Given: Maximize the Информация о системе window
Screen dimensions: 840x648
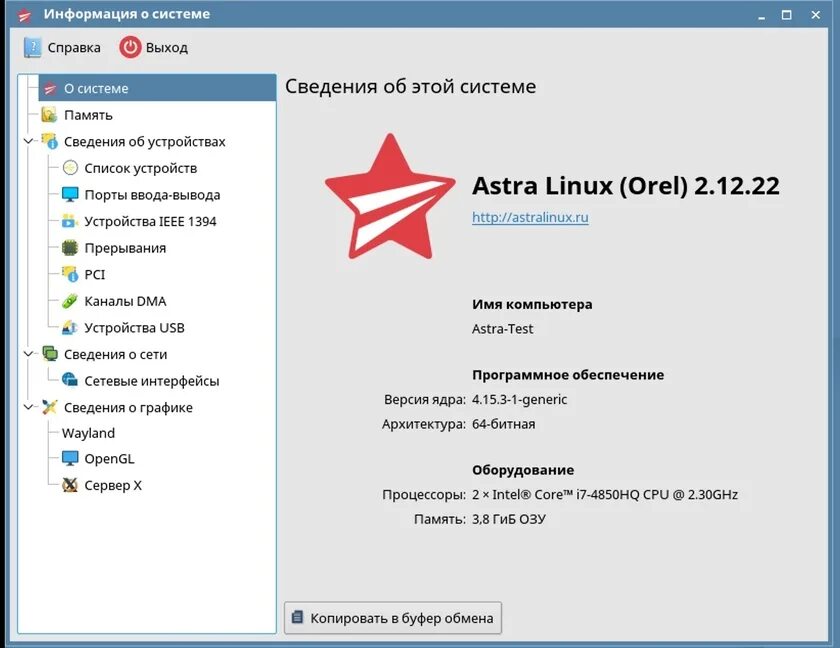Looking at the screenshot, I should (x=786, y=15).
